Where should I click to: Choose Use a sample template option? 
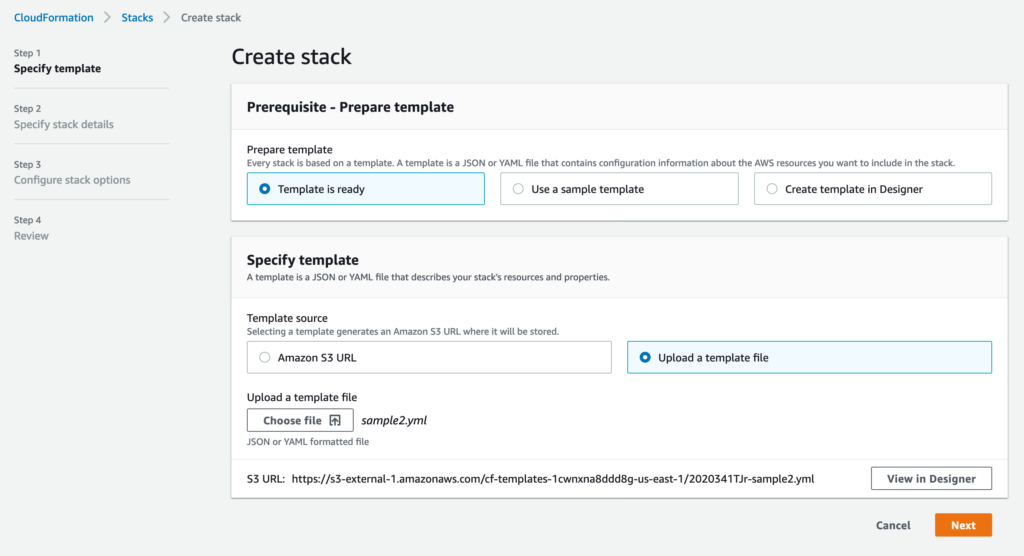click(x=518, y=189)
